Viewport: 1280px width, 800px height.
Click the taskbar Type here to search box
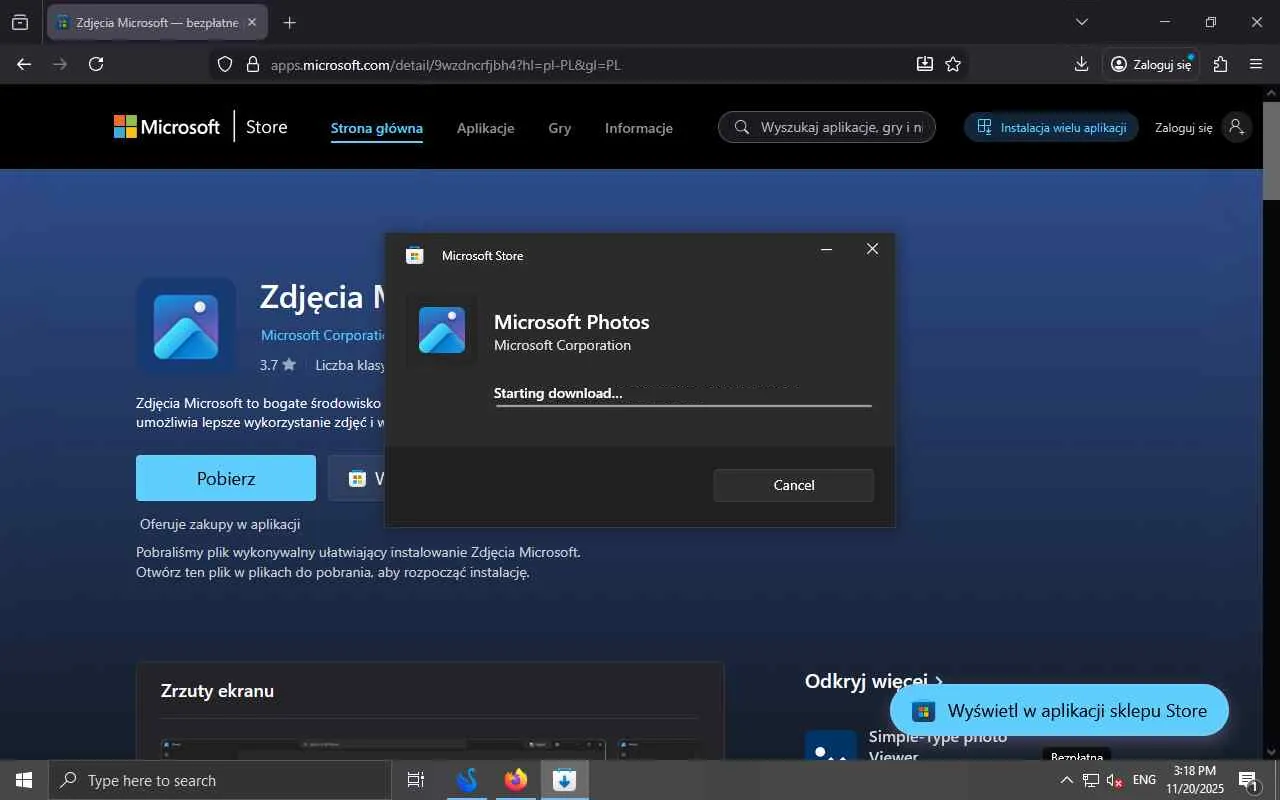tap(220, 780)
